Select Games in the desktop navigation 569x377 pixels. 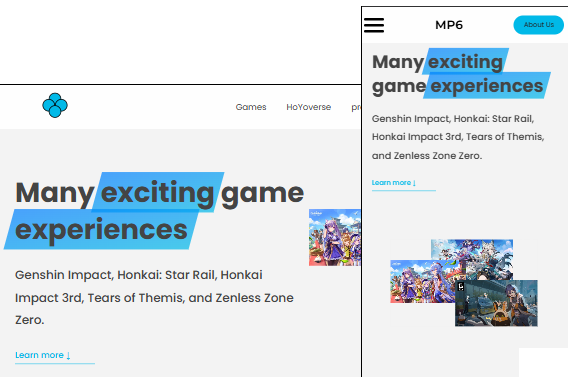pos(251,107)
